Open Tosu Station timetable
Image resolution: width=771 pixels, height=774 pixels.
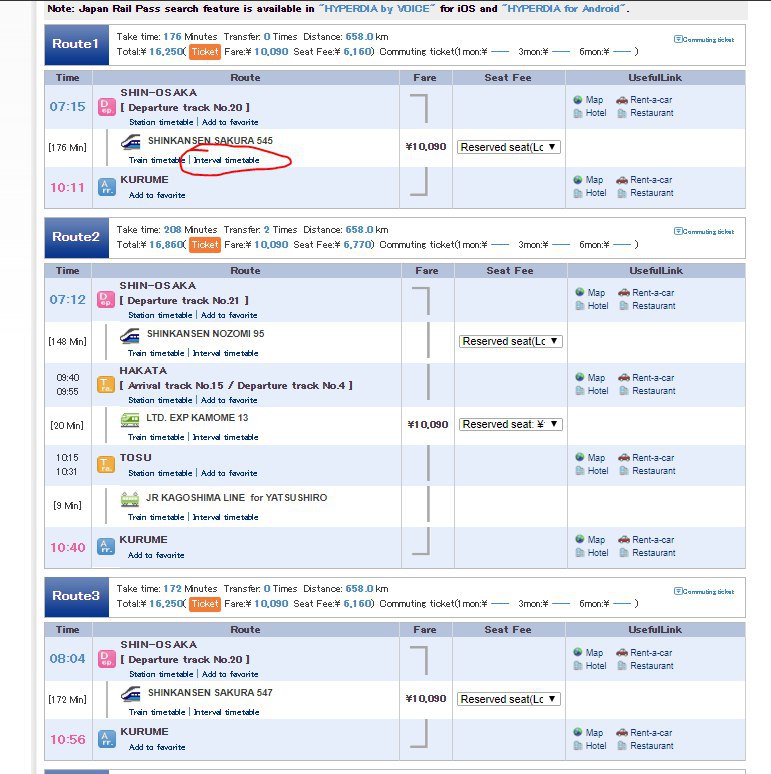[x=160, y=473]
